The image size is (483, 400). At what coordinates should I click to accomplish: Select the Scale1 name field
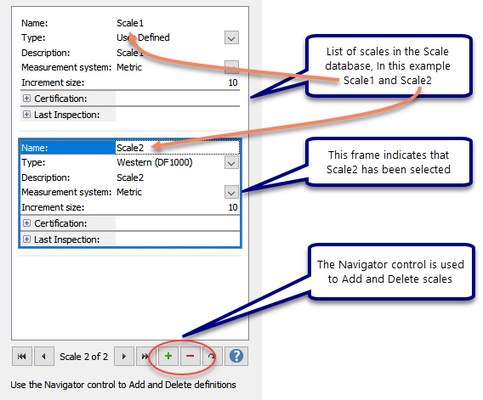(177, 23)
